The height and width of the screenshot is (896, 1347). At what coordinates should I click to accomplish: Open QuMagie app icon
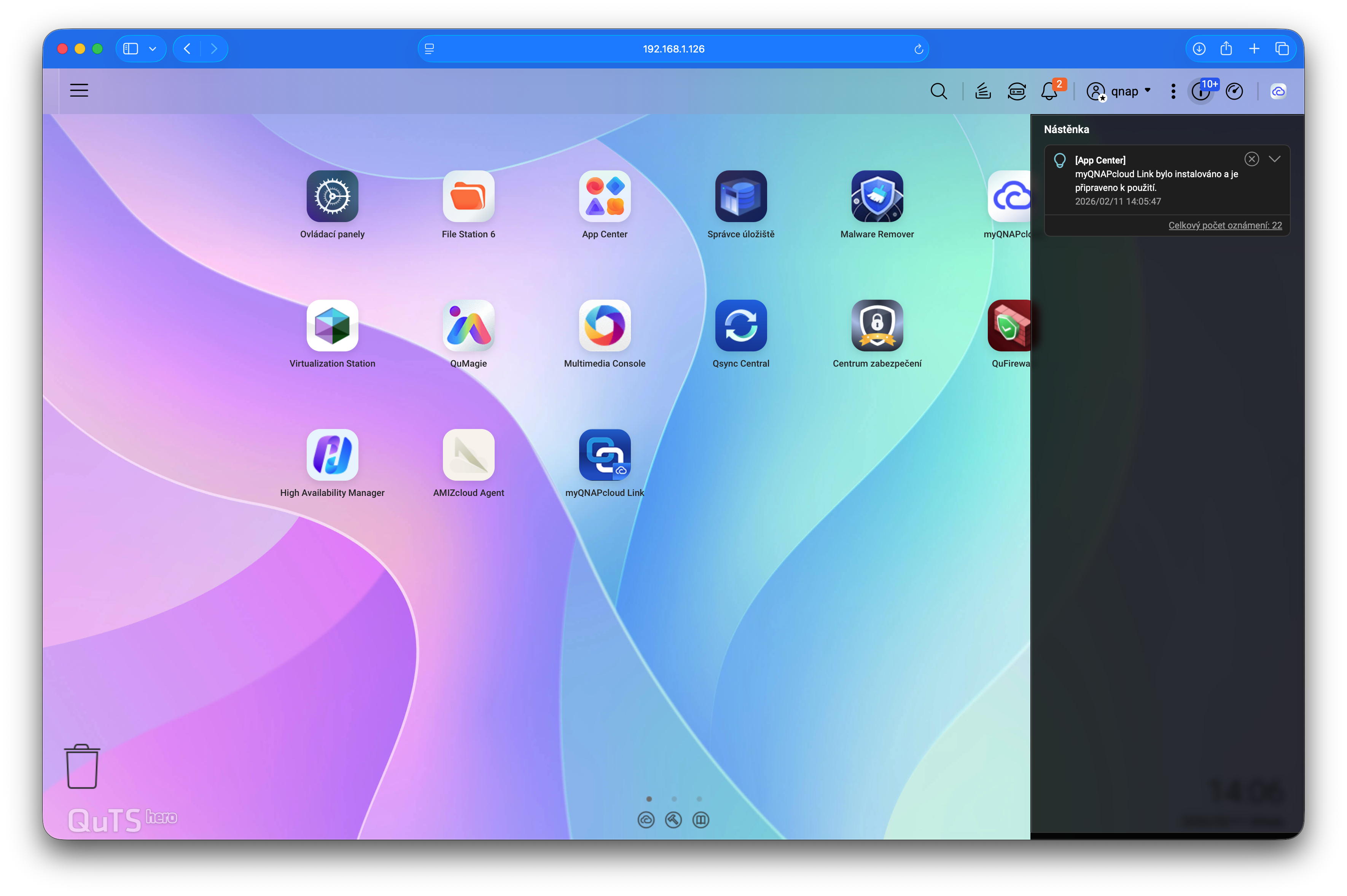pyautogui.click(x=468, y=326)
